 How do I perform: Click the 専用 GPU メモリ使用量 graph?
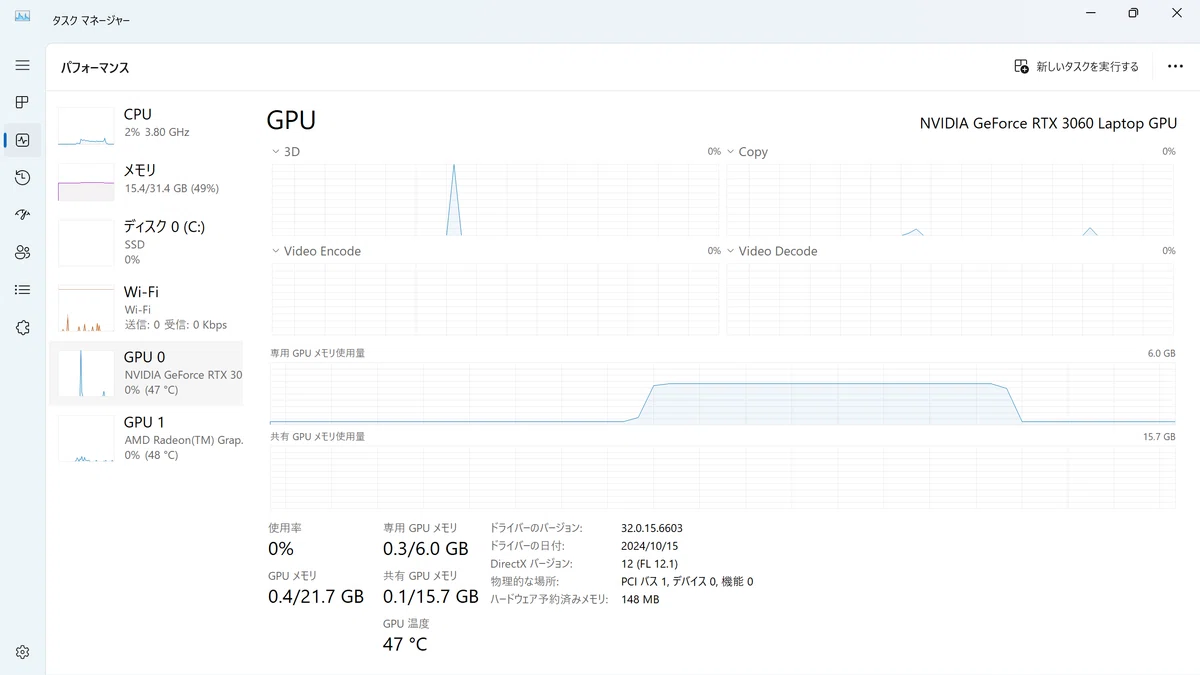coord(722,393)
